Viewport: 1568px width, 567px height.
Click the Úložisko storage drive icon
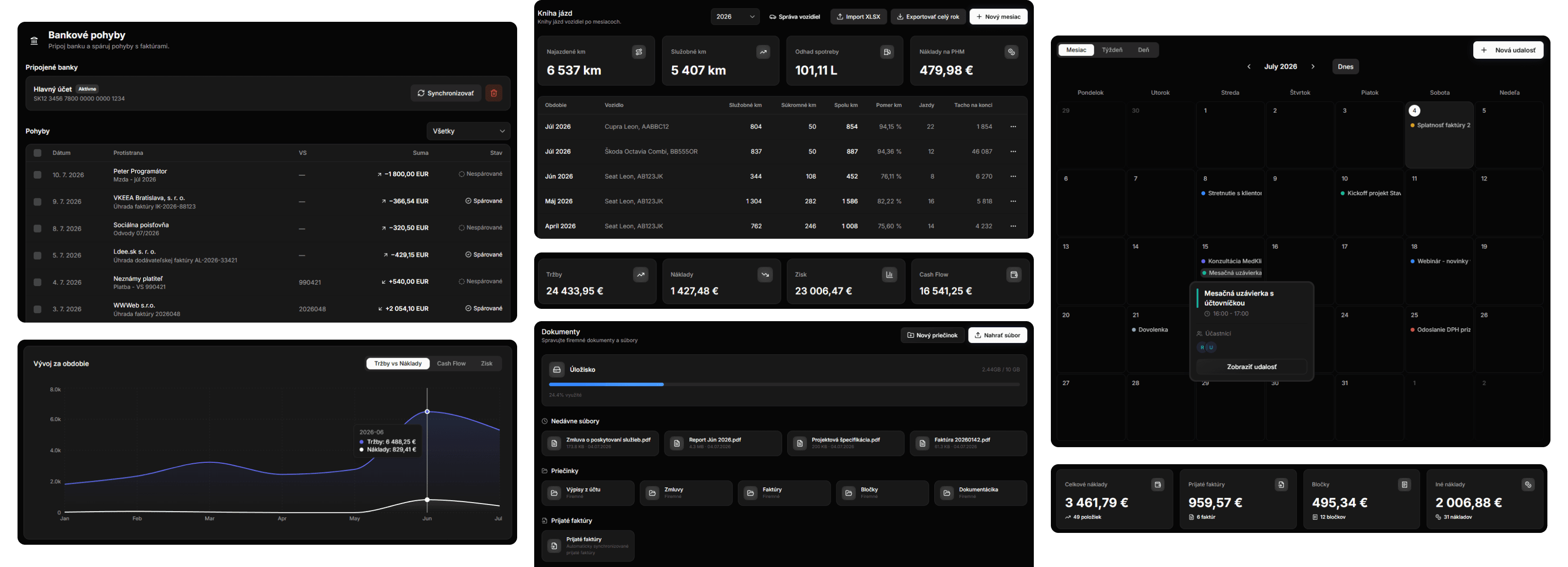556,369
